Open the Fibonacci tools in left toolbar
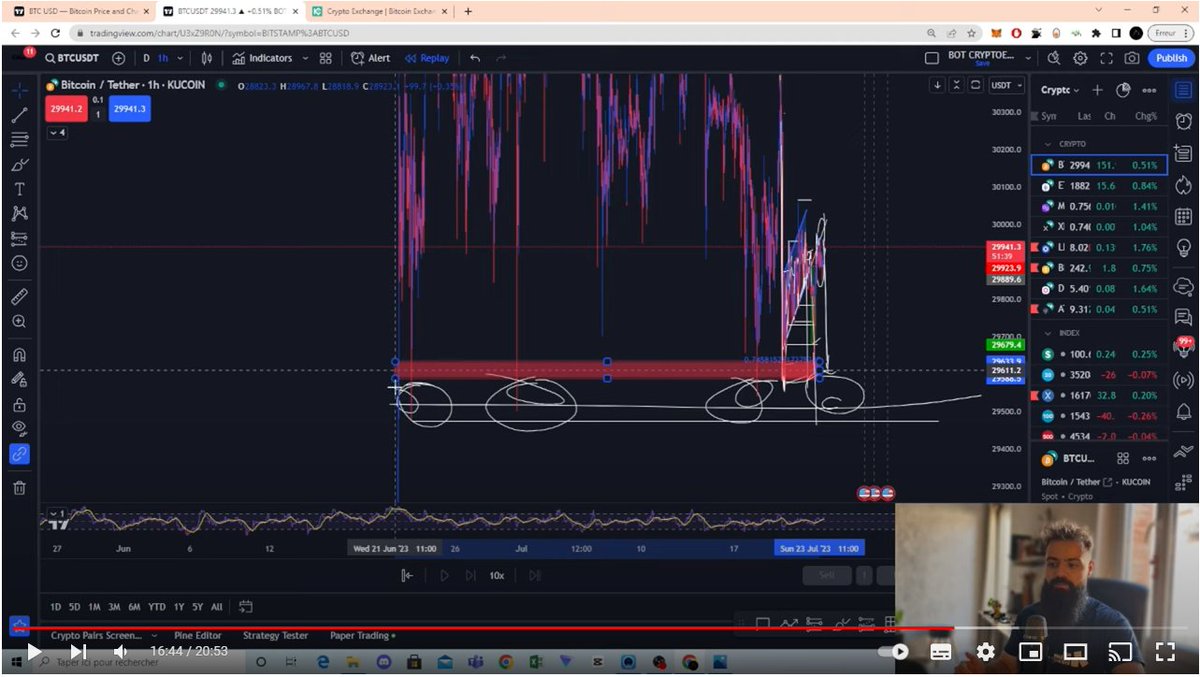This screenshot has height=677, width=1200. [x=19, y=140]
